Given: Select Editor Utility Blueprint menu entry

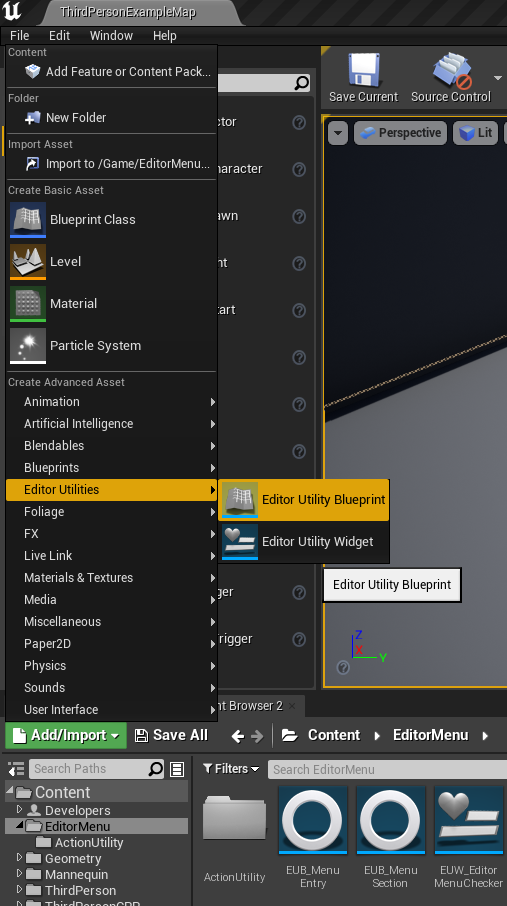Looking at the screenshot, I should [x=304, y=500].
